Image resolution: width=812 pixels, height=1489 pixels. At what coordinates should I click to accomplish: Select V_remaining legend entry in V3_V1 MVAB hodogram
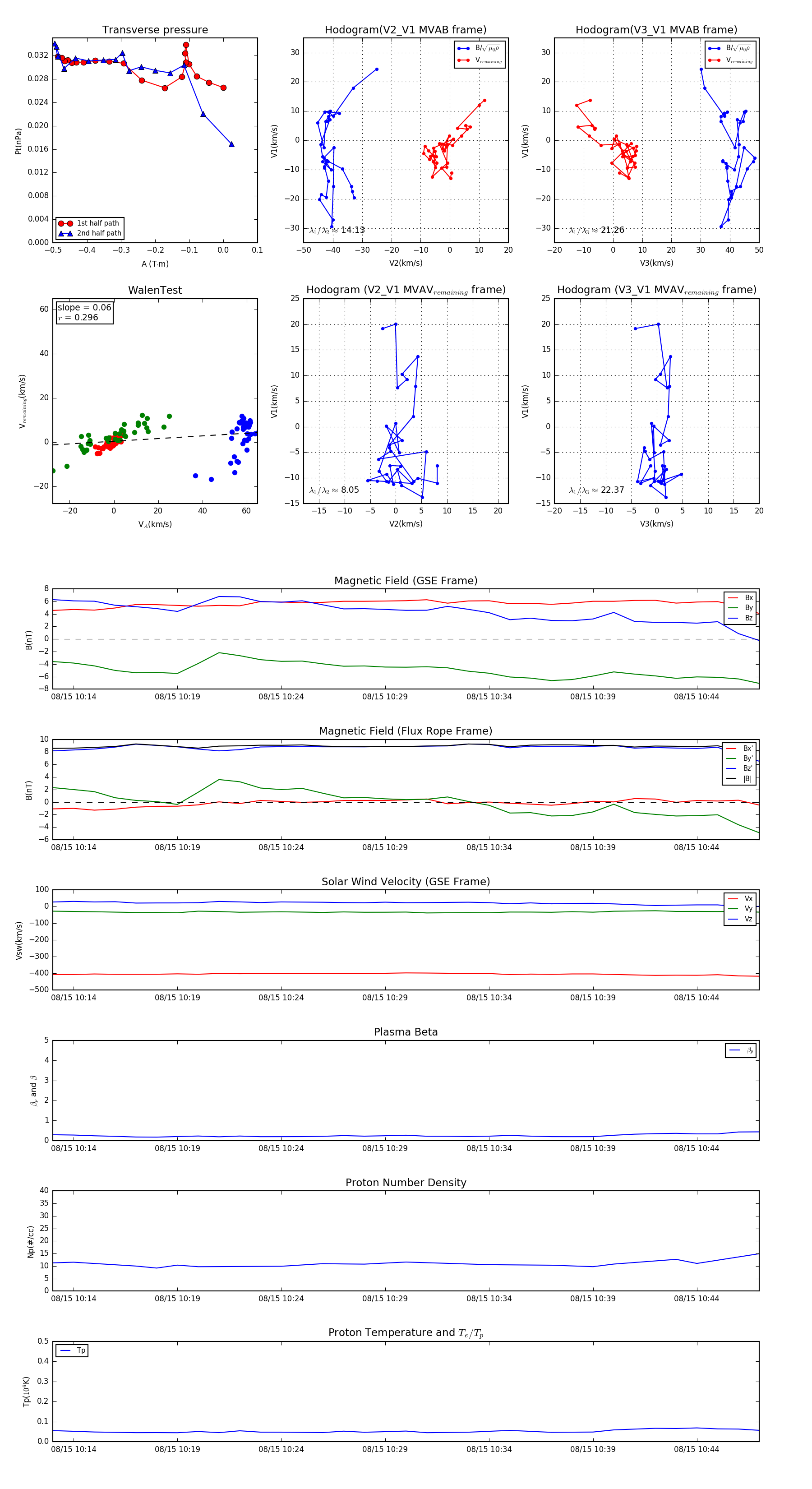click(x=730, y=60)
